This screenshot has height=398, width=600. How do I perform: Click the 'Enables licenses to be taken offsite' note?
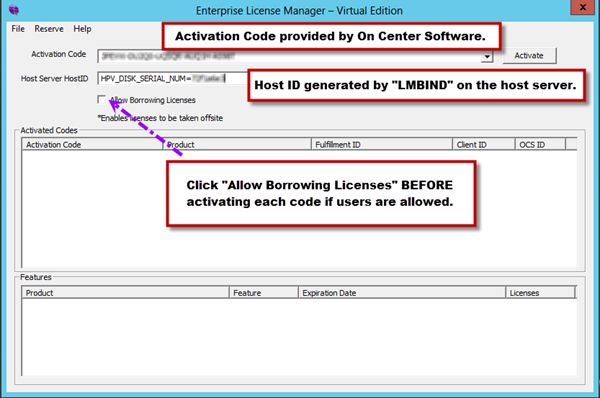point(160,118)
